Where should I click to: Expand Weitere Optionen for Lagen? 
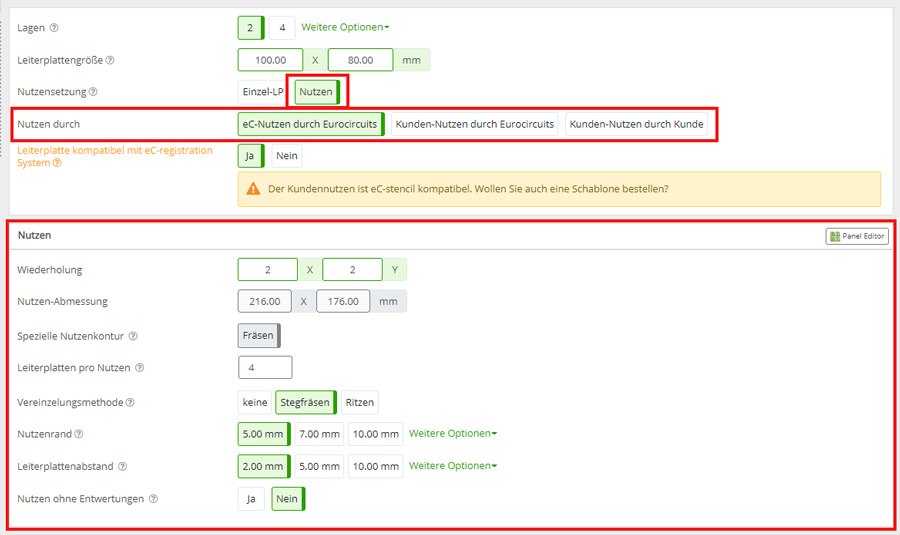click(345, 28)
